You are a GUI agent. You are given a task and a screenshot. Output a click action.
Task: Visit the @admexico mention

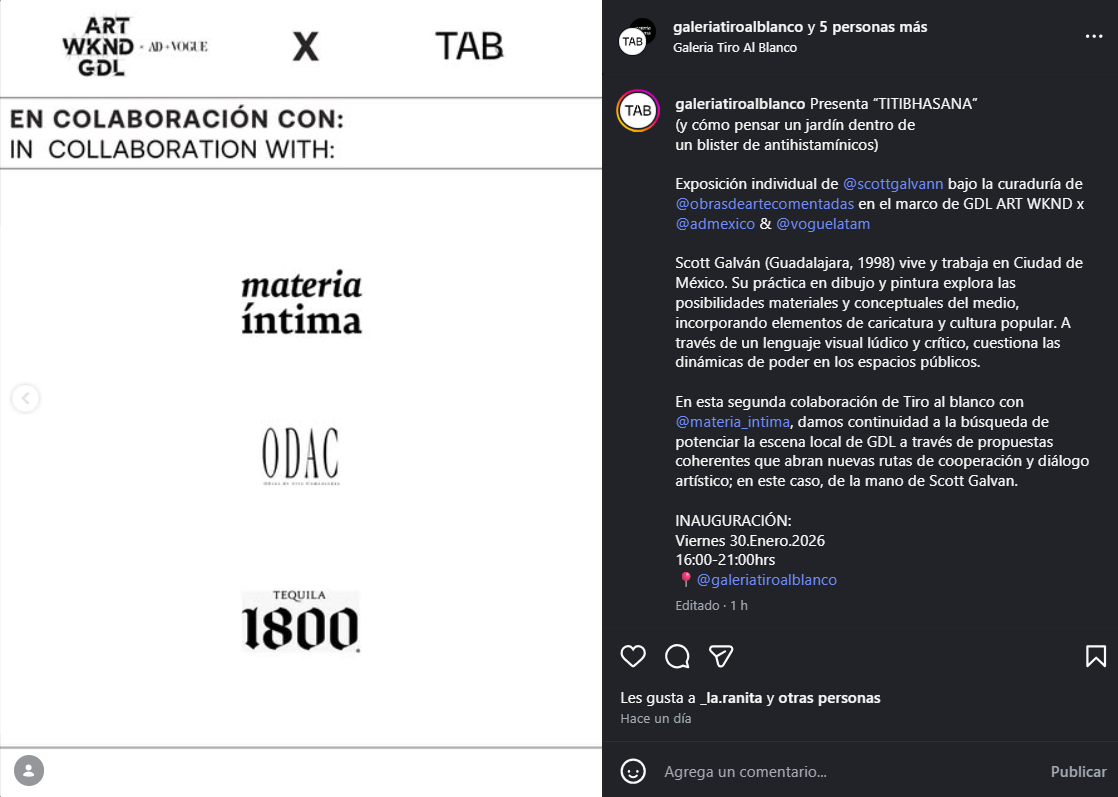coord(715,224)
